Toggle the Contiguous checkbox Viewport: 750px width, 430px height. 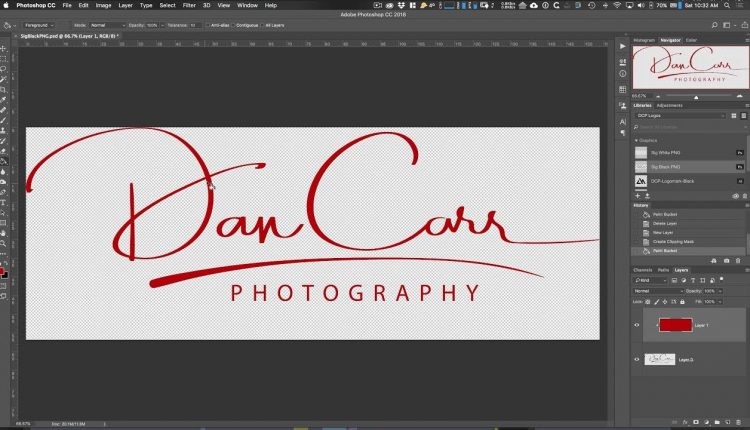(234, 25)
